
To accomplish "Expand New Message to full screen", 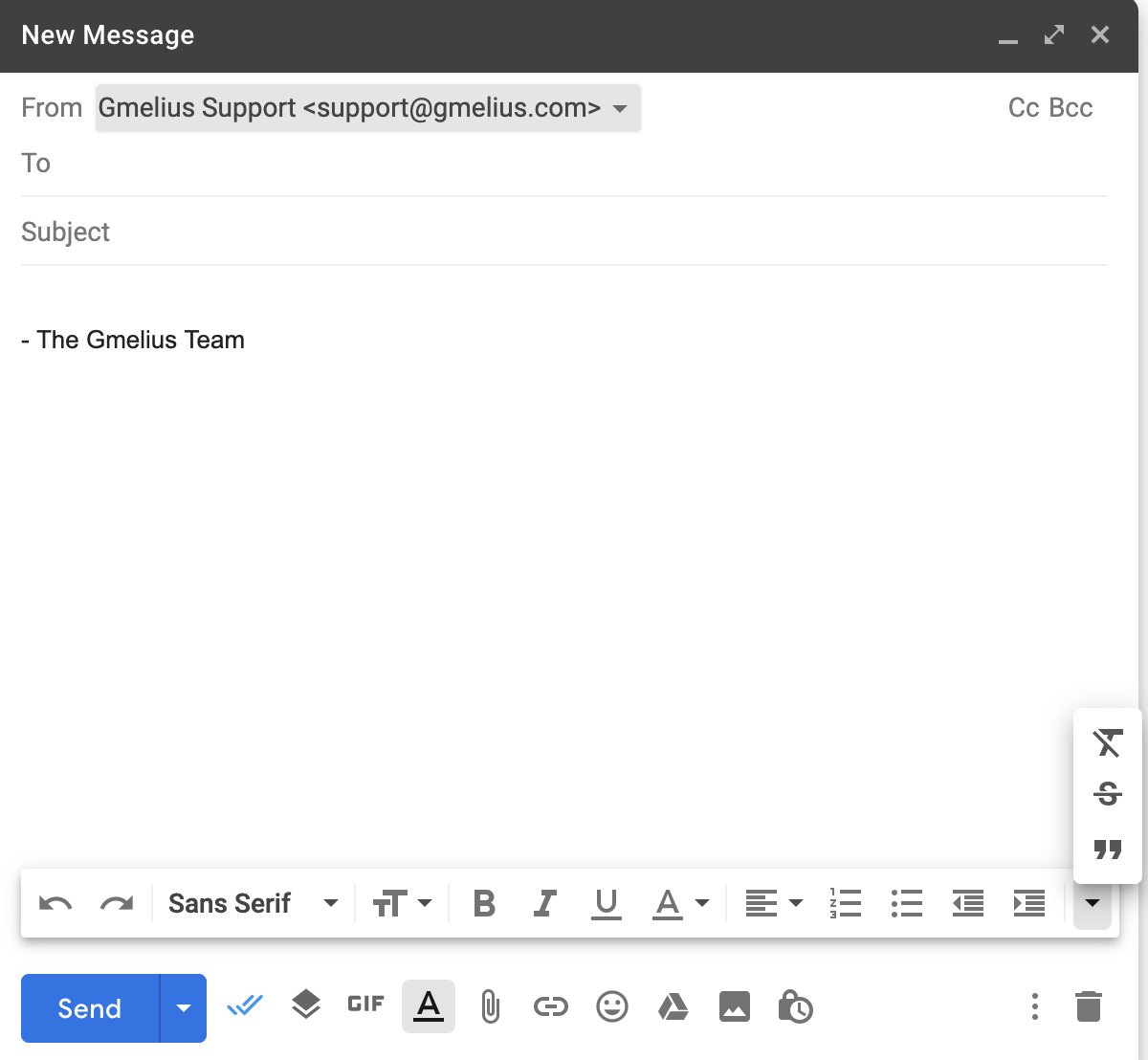I will pyautogui.click(x=1054, y=35).
